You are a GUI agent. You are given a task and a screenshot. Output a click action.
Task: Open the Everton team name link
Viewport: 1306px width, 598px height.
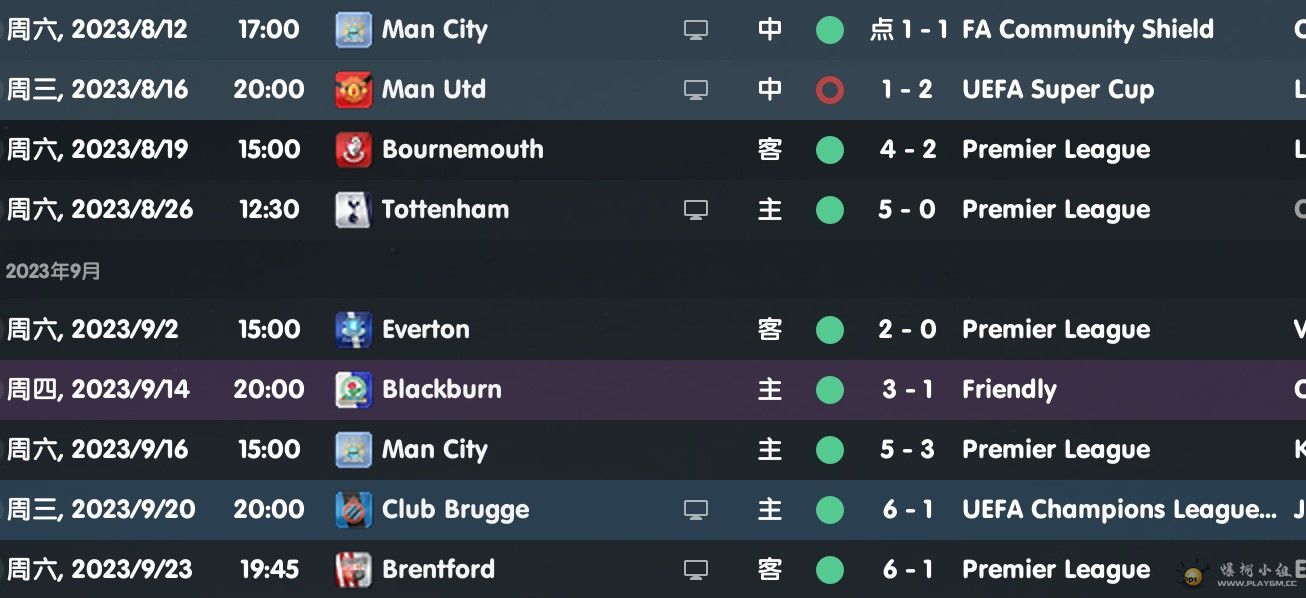(425, 330)
